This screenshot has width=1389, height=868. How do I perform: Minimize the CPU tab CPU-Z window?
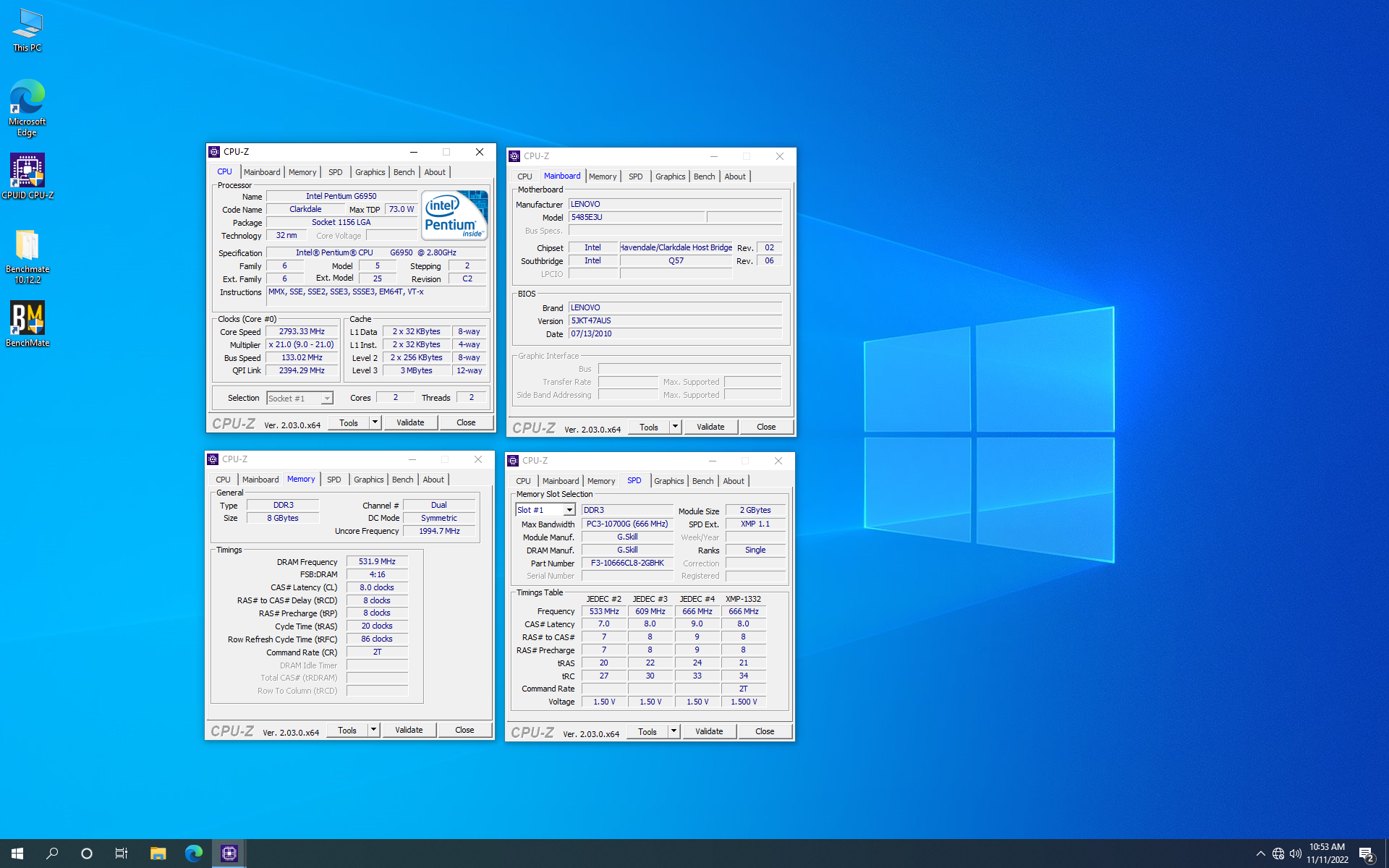(x=414, y=152)
